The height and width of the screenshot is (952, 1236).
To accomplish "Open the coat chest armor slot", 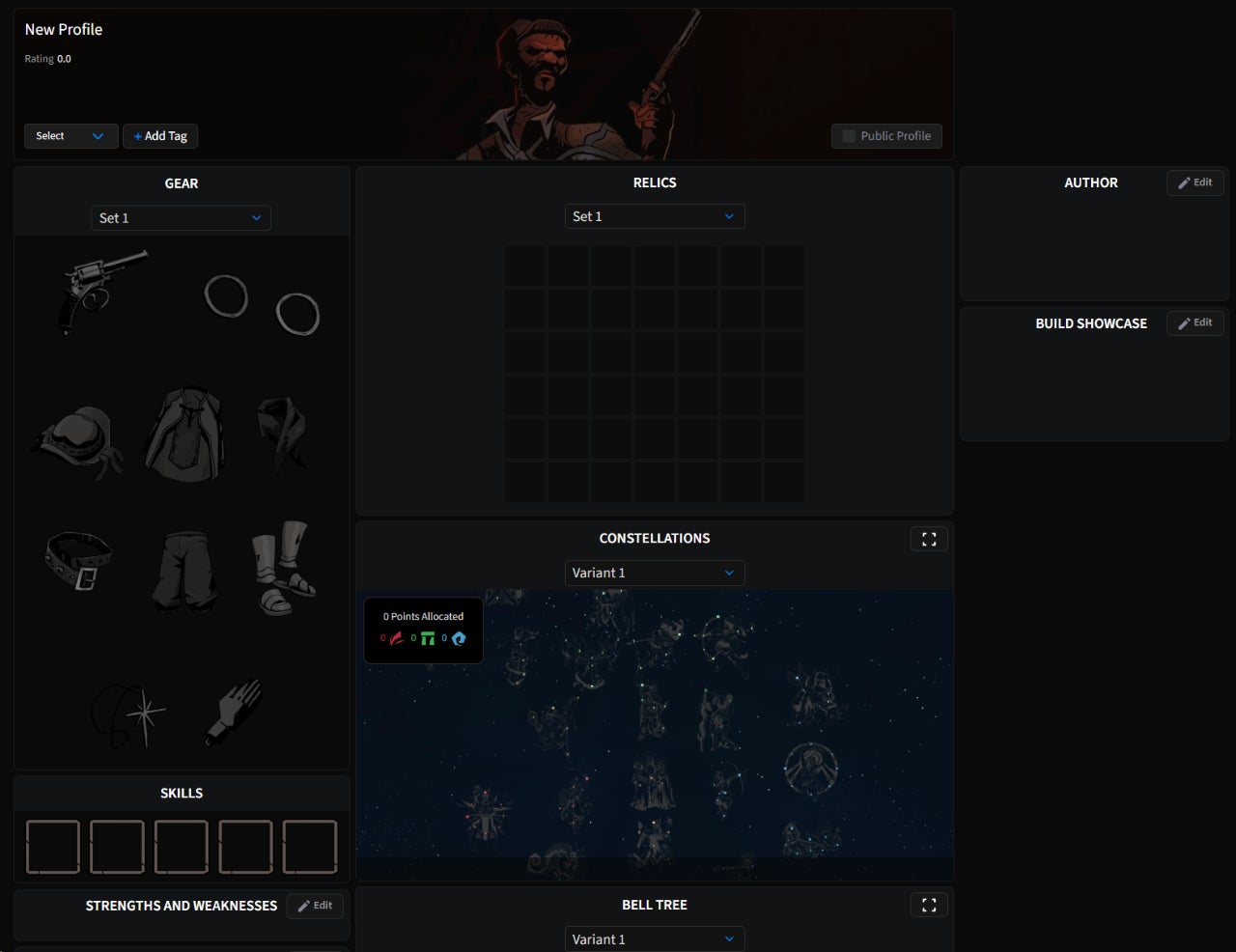I will (184, 434).
